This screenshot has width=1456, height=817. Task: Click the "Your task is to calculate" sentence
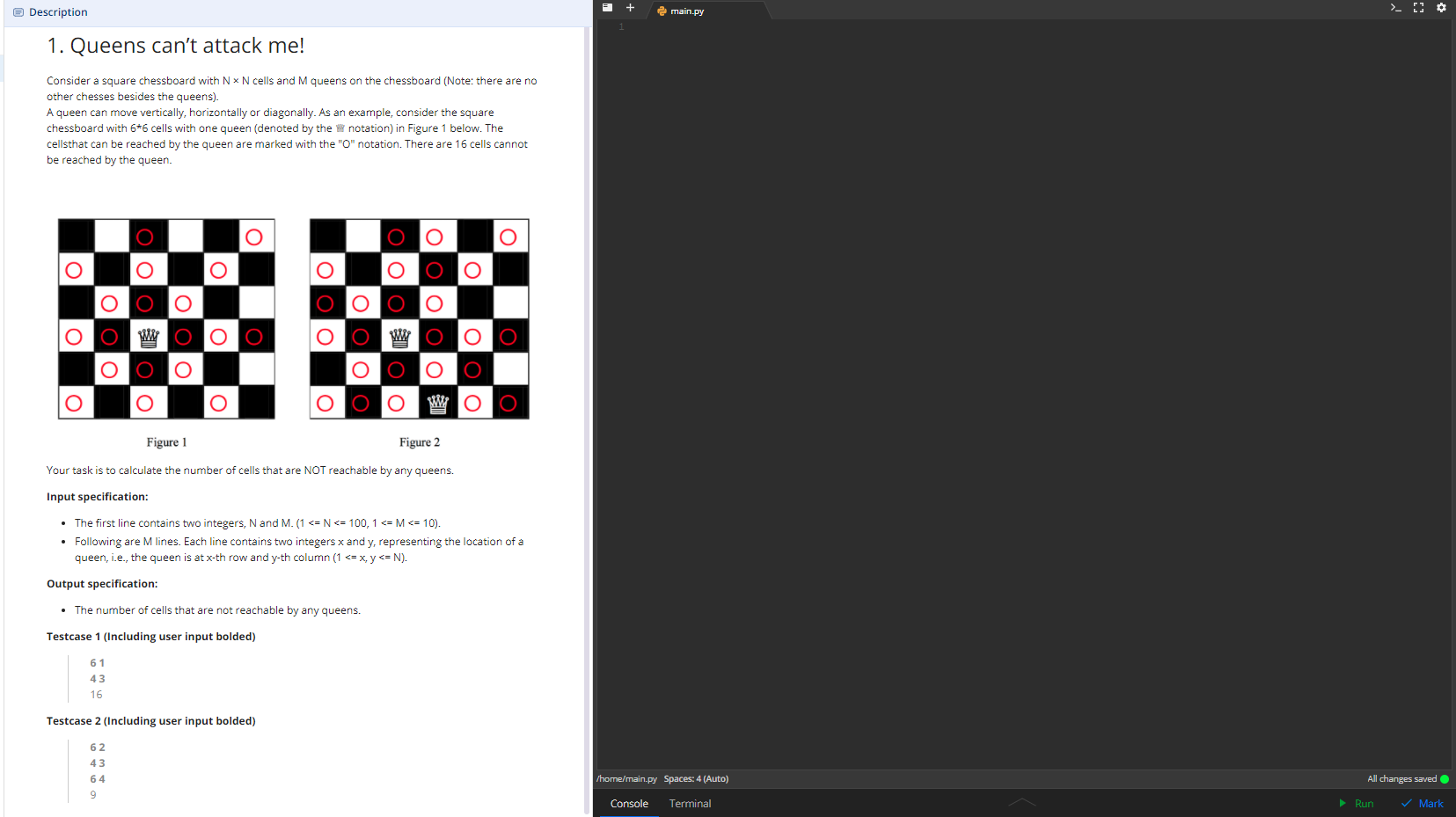[250, 471]
